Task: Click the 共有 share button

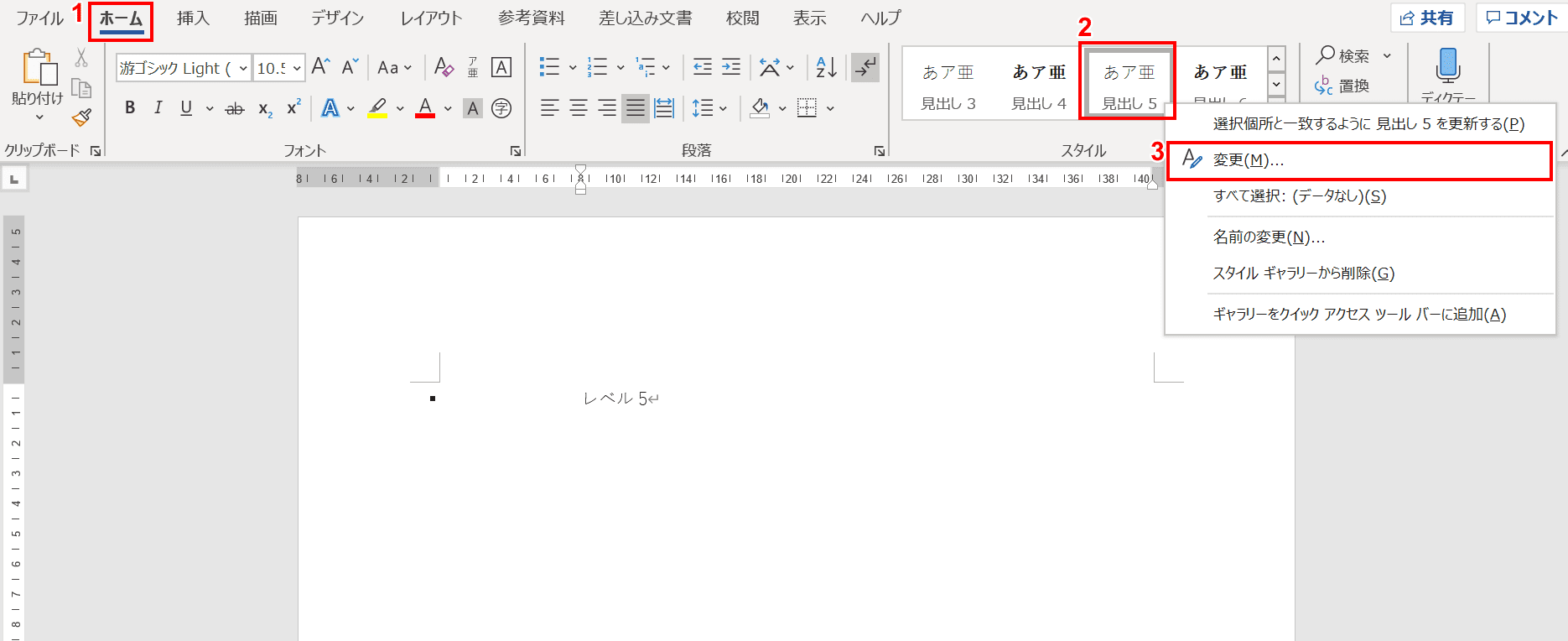Action: coord(1427,18)
